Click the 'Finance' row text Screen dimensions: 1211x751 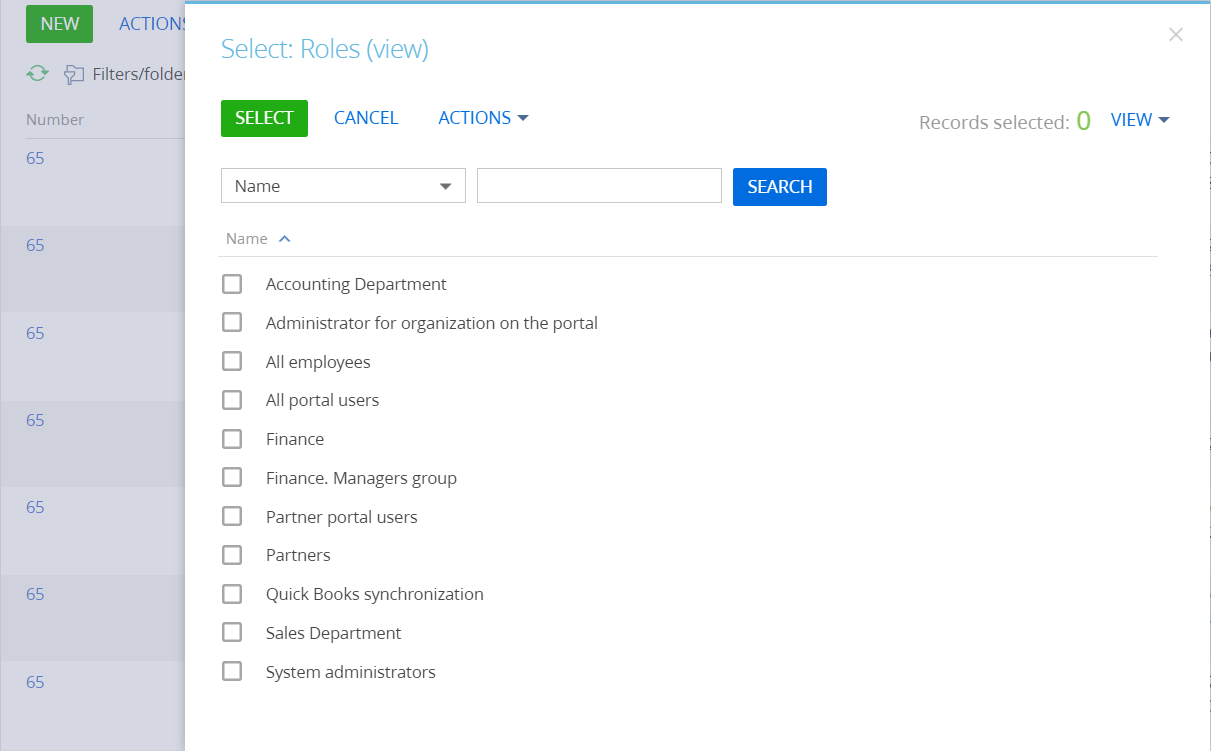(x=295, y=439)
